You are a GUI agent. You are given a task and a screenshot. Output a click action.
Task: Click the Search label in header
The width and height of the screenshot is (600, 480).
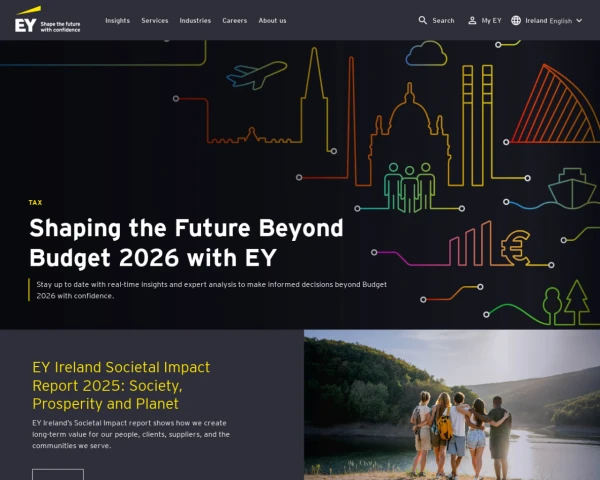443,21
